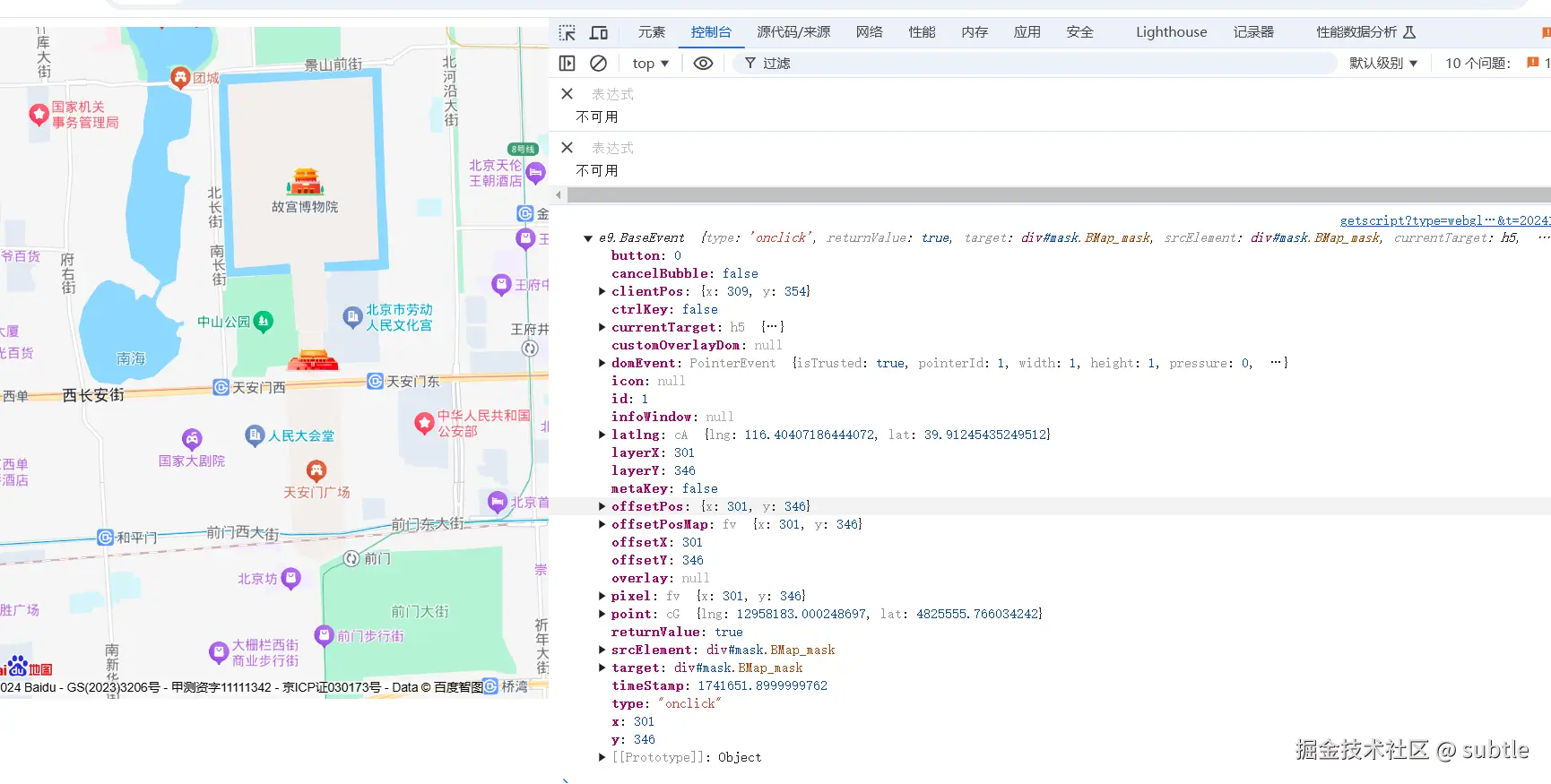
Task: Create live expression with eye icon
Action: [704, 64]
